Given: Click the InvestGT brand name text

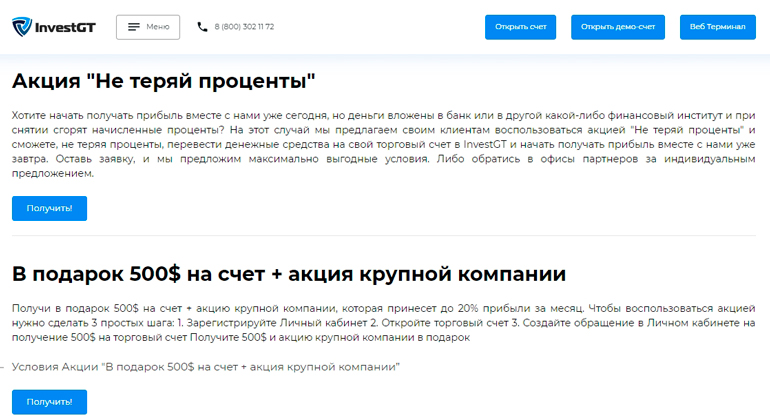Looking at the screenshot, I should 65,28.
